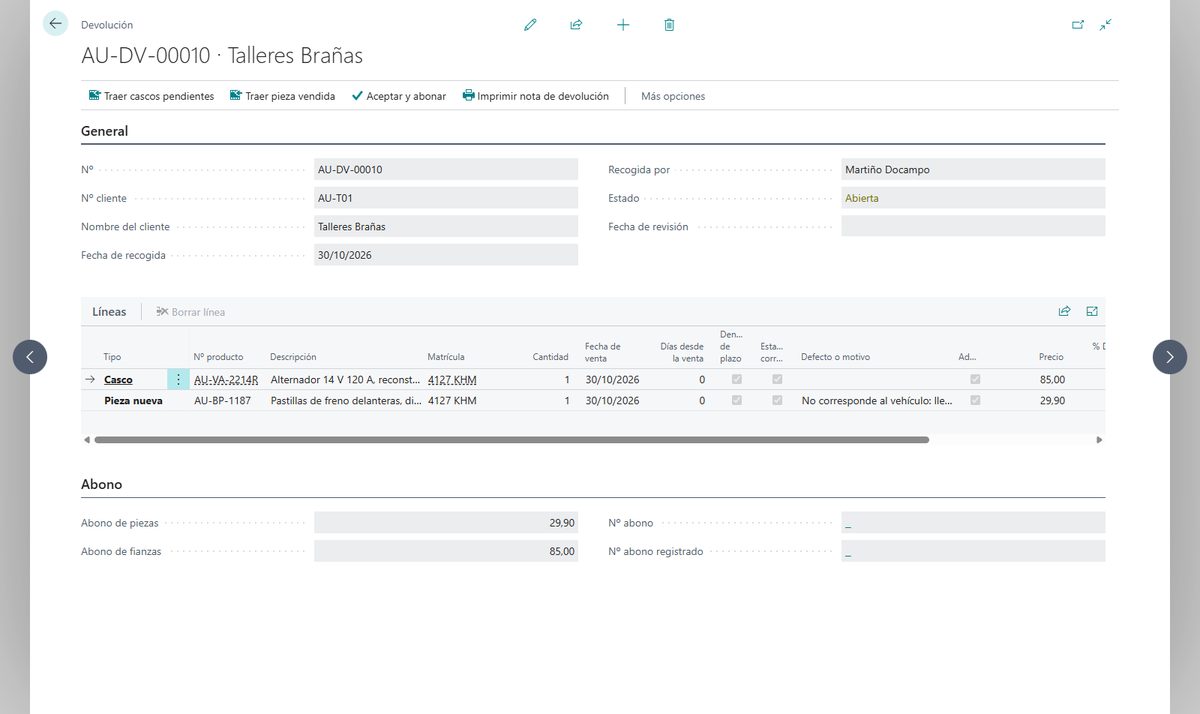This screenshot has width=1200, height=714.
Task: Open the page in a new window
Action: click(1078, 25)
